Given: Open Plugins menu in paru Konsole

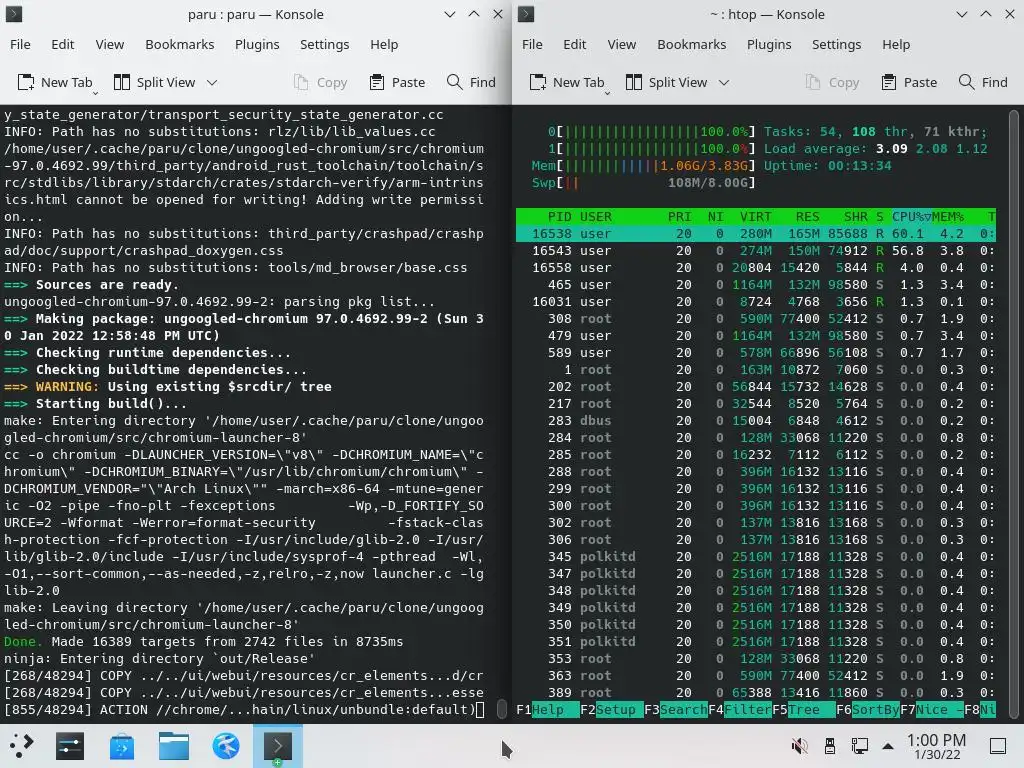Looking at the screenshot, I should click(x=257, y=44).
